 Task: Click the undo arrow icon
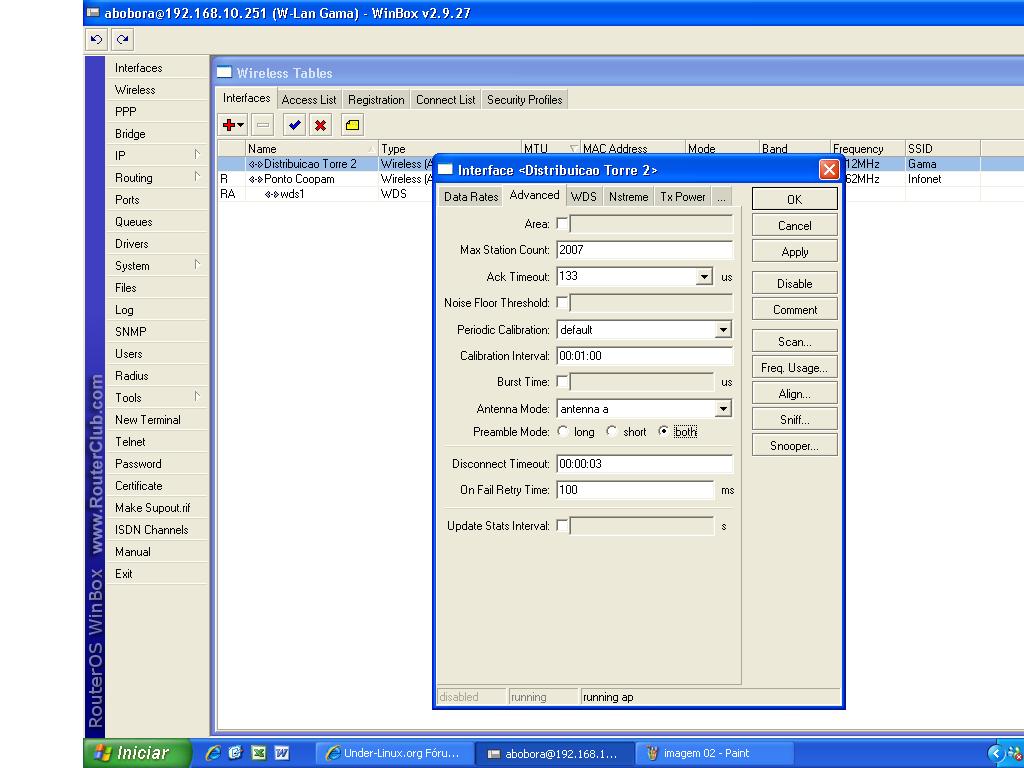96,40
